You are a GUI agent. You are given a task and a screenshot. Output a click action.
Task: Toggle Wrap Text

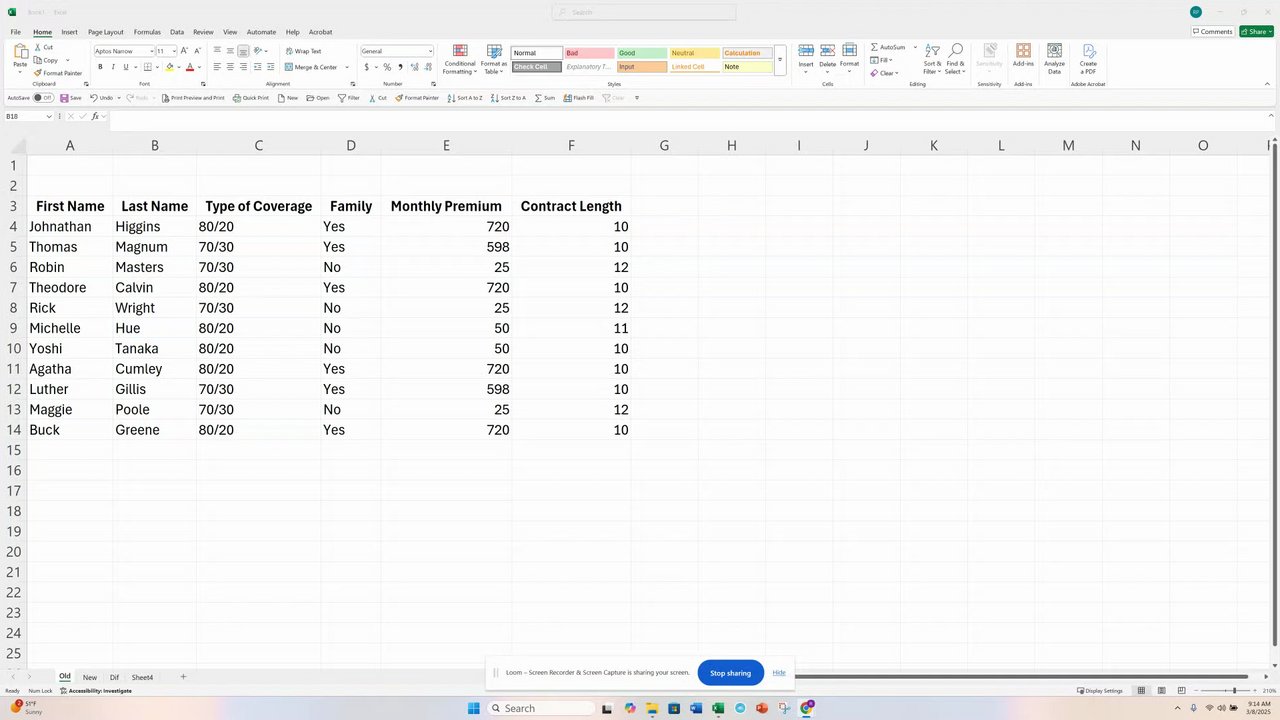(x=303, y=51)
